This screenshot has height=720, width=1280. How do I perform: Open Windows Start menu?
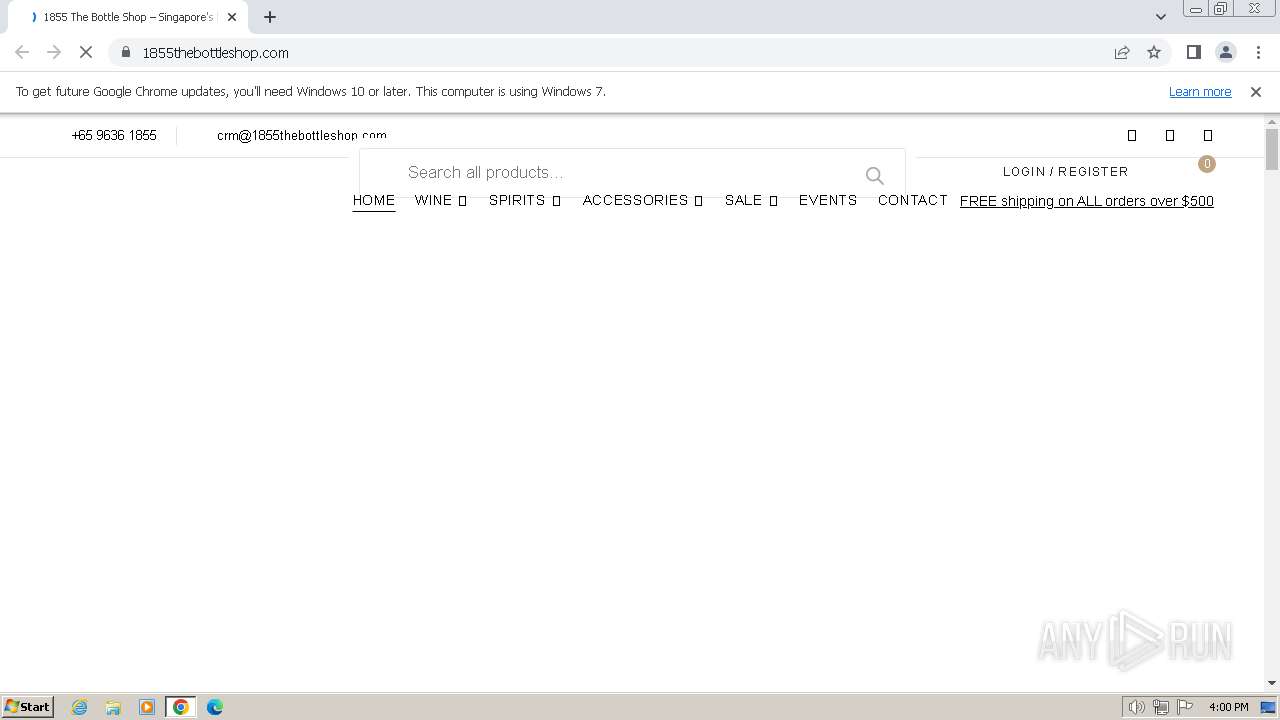[x=28, y=707]
